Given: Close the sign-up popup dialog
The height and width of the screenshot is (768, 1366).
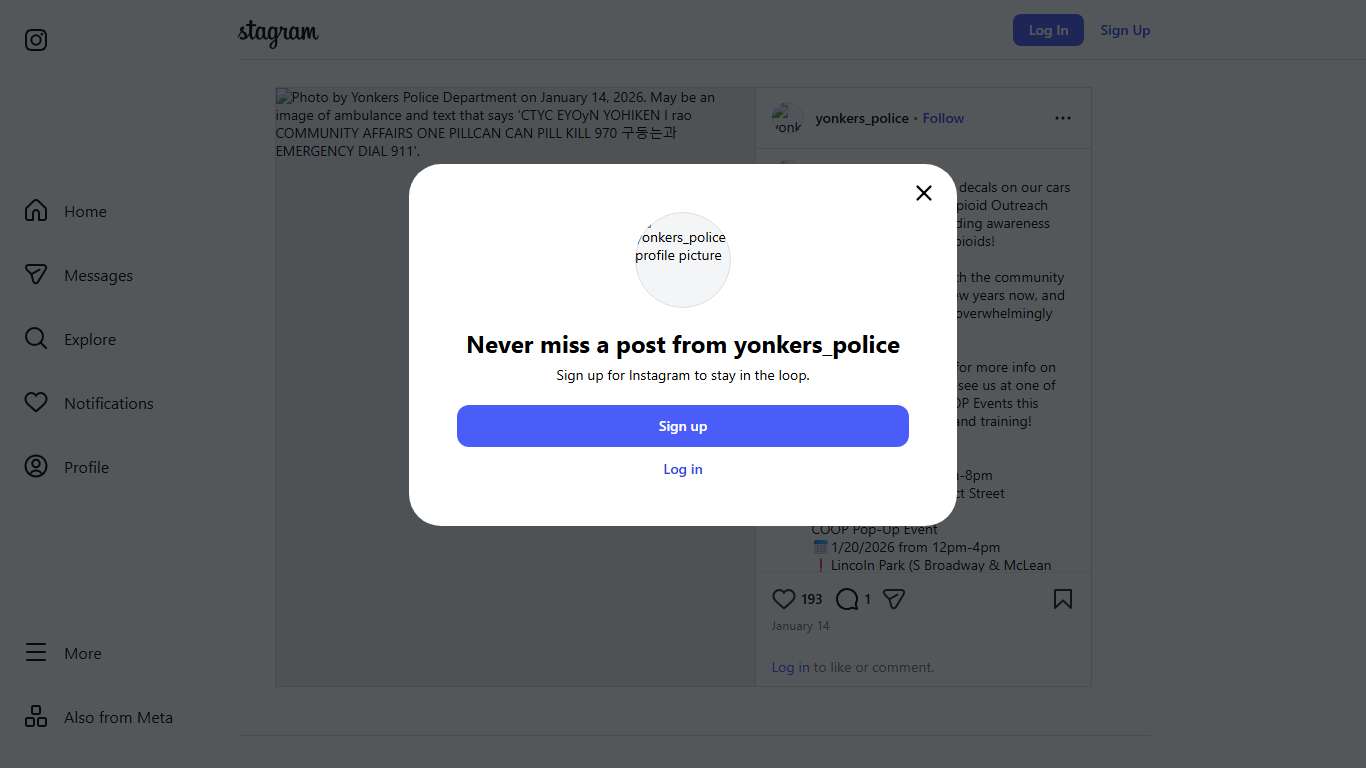Looking at the screenshot, I should point(923,193).
